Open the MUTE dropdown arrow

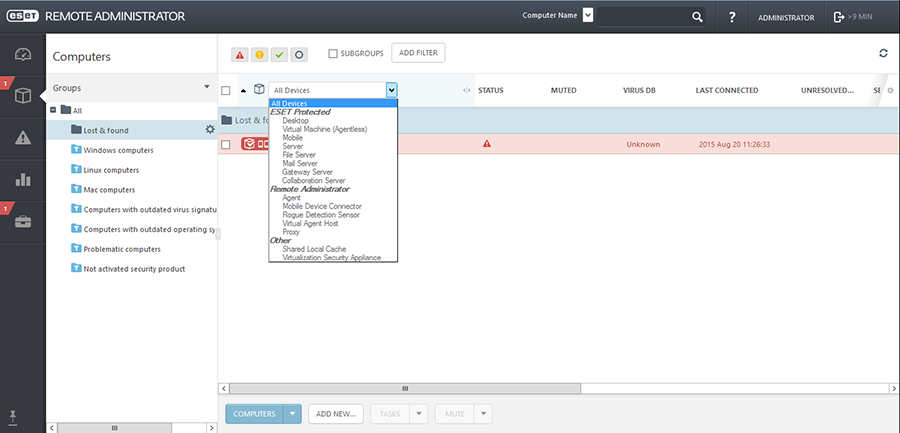(x=484, y=413)
